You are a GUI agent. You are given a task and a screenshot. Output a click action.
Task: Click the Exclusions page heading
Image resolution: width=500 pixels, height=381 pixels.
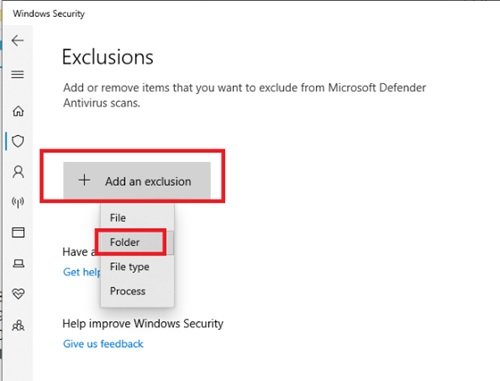click(x=108, y=57)
